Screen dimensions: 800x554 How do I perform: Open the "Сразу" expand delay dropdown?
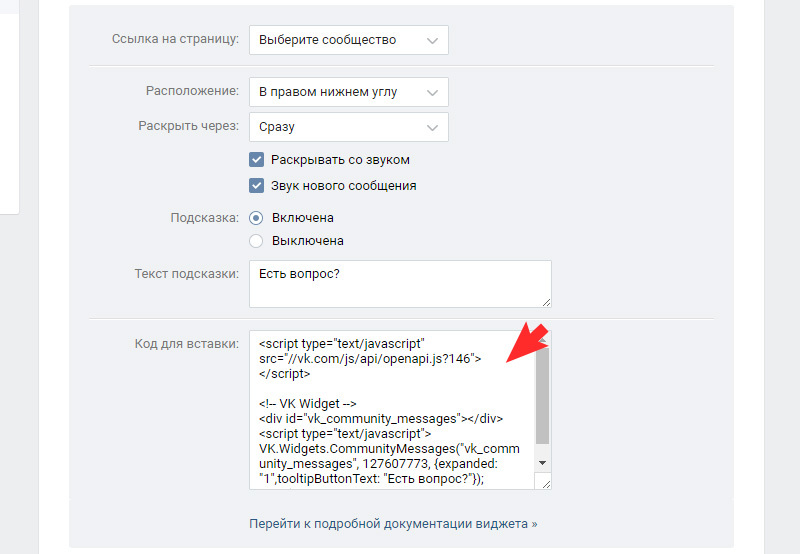[348, 127]
